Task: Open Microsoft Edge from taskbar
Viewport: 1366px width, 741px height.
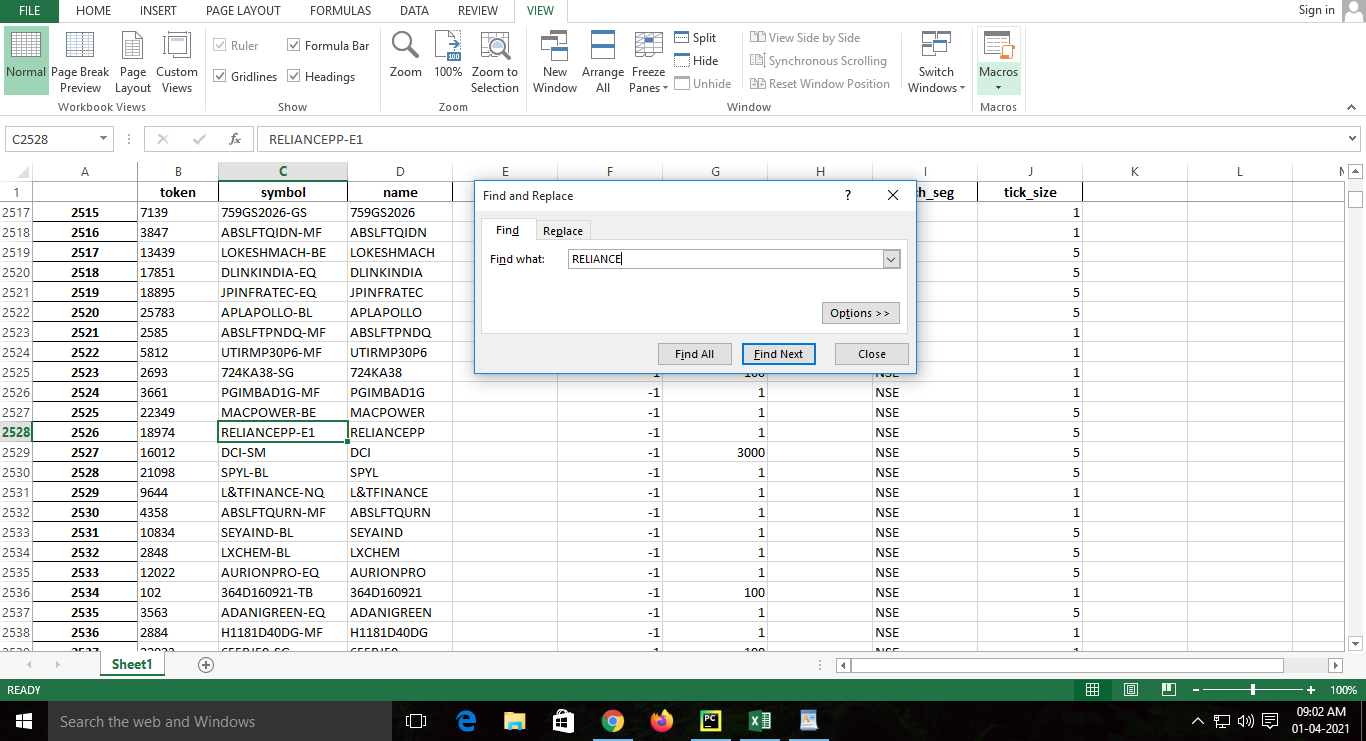Action: pos(466,721)
